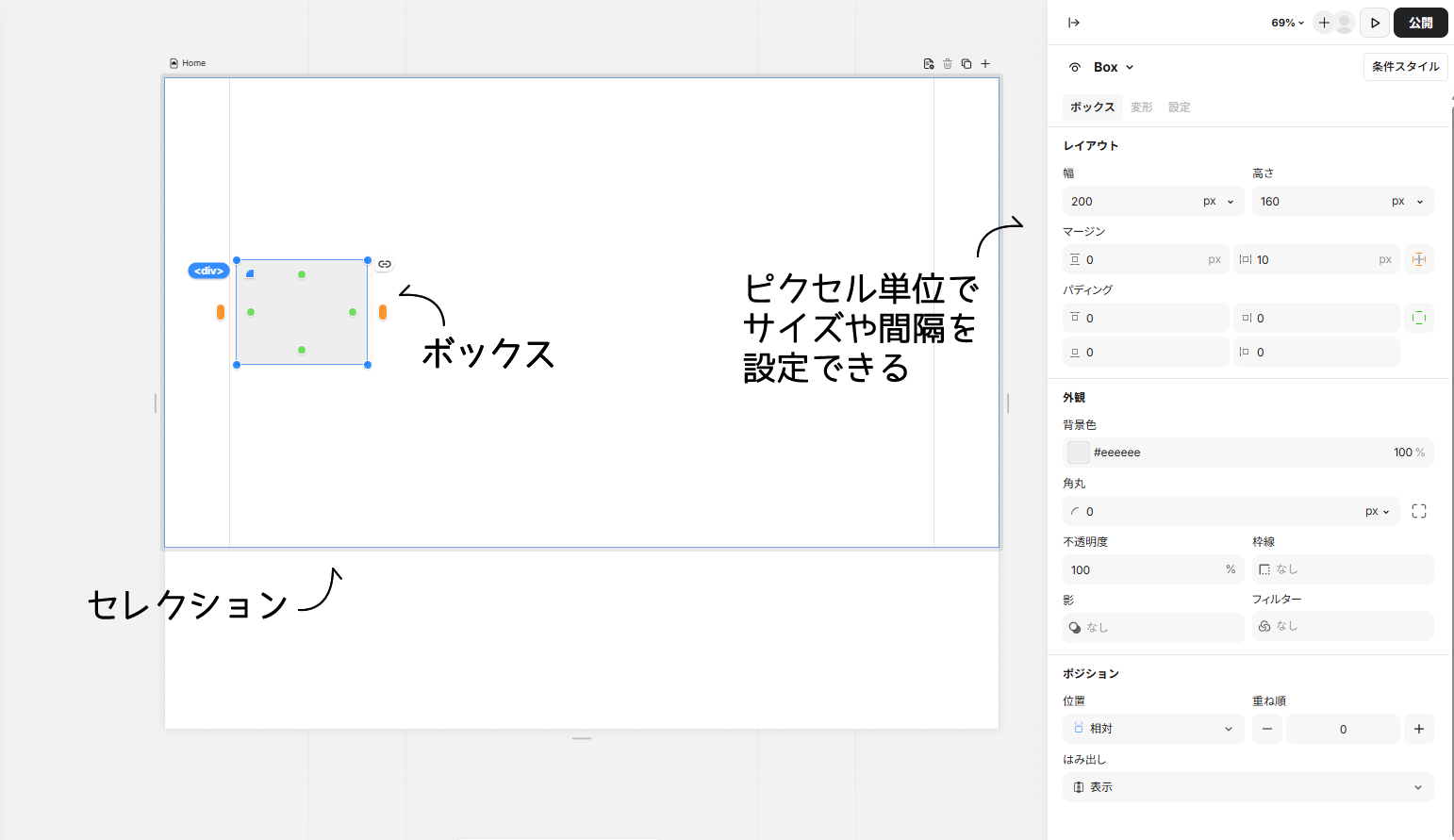Open the position 相対 dropdown

(x=1152, y=728)
